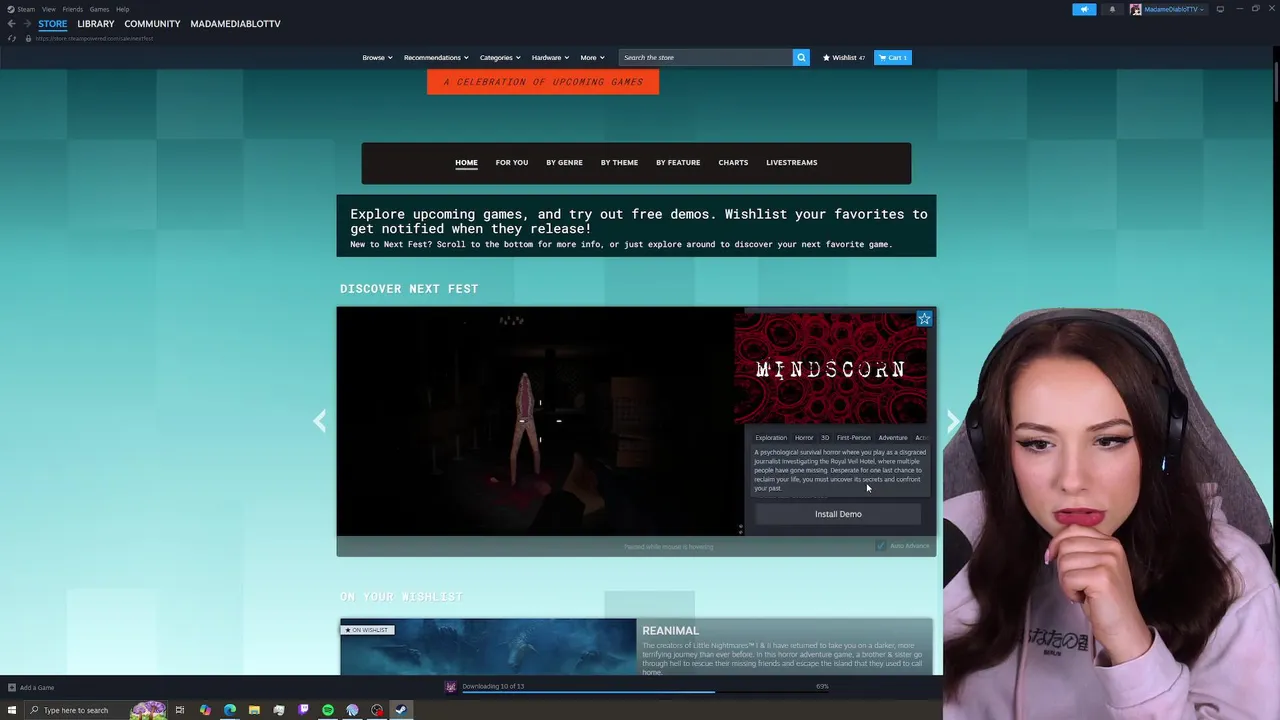Click the store URL address bar
Screen dimensions: 1280x720
tap(95, 38)
